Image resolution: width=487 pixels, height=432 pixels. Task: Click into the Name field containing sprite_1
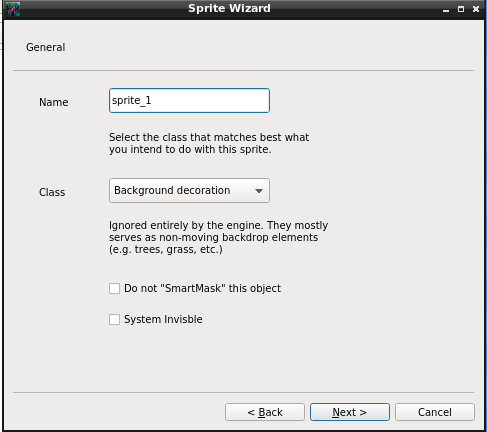pyautogui.click(x=189, y=100)
